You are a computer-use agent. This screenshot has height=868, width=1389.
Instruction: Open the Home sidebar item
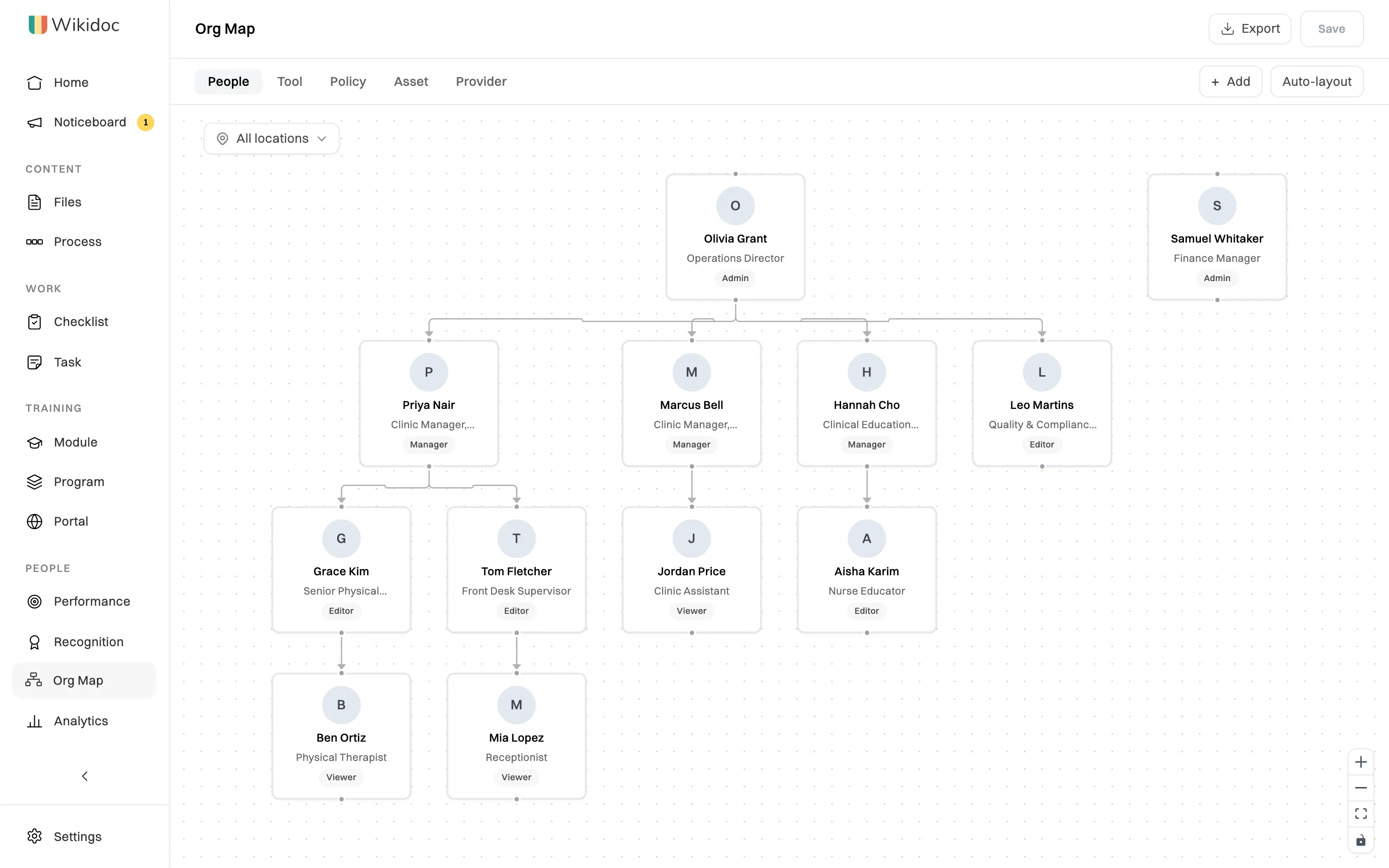(84, 82)
